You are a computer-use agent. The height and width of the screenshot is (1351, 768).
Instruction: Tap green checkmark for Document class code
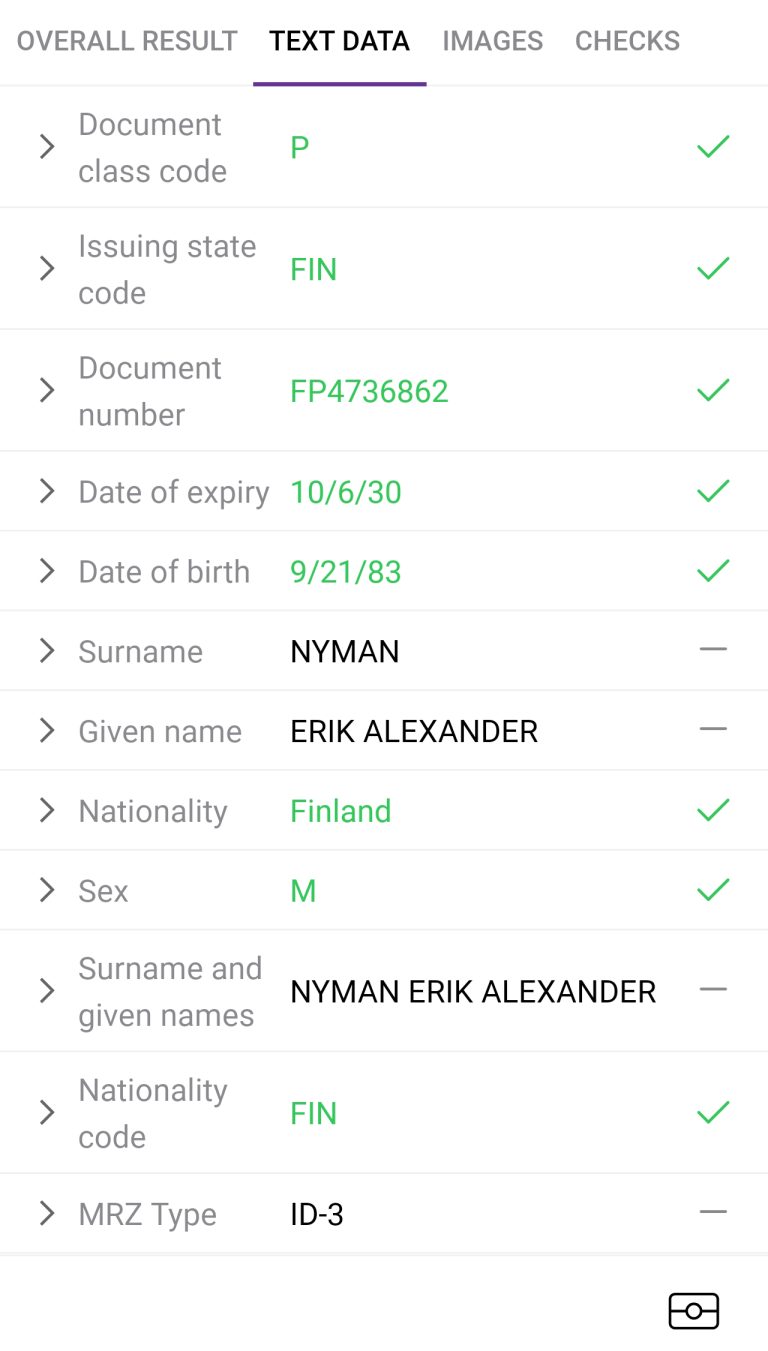click(713, 147)
